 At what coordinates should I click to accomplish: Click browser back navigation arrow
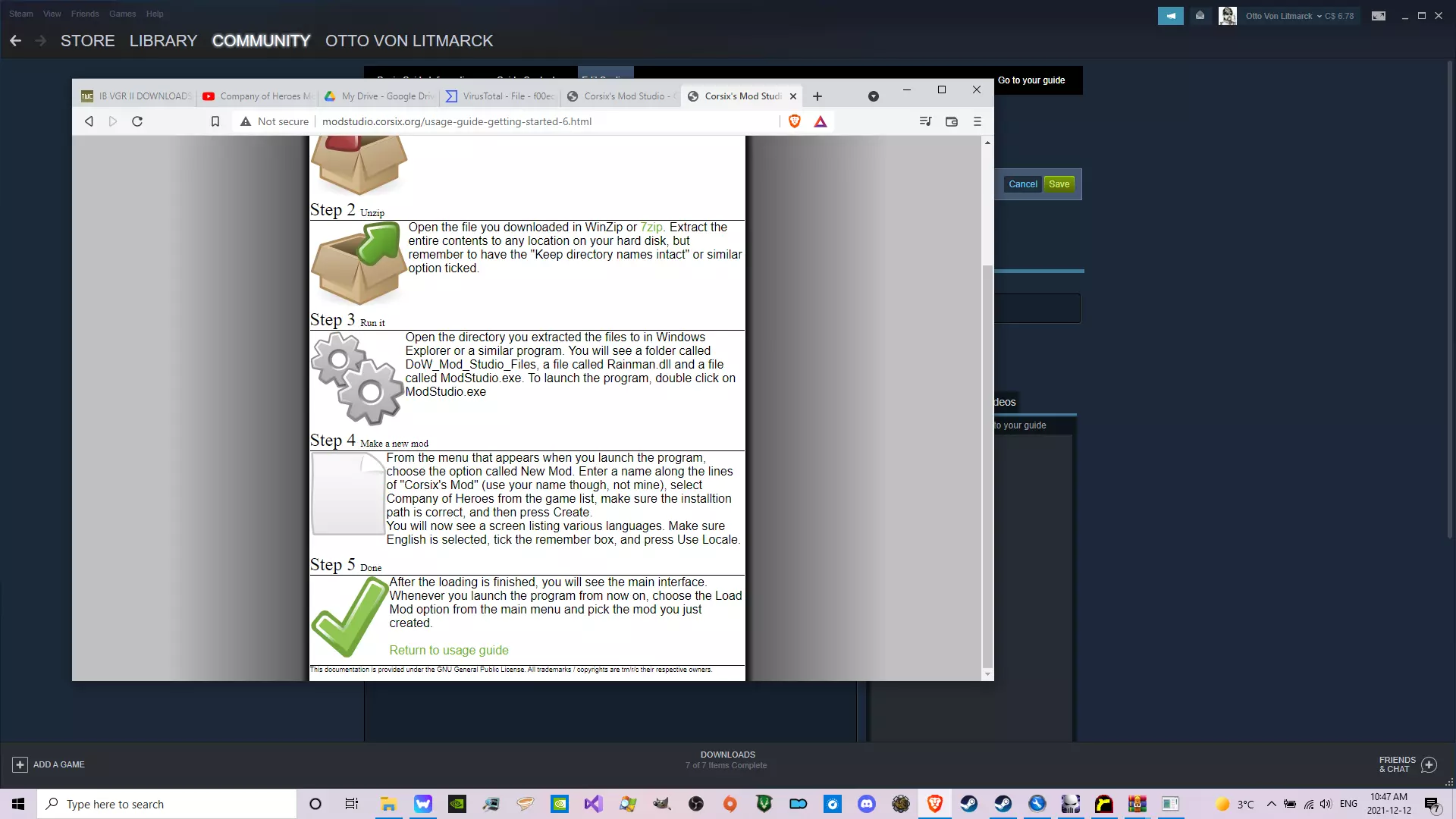coord(89,121)
